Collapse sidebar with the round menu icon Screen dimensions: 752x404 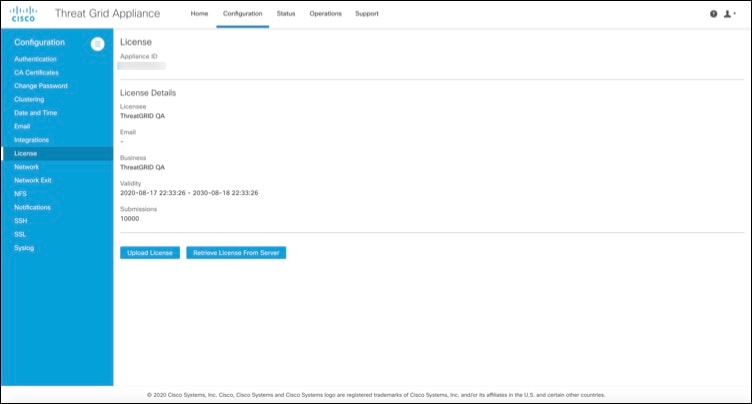coord(97,44)
